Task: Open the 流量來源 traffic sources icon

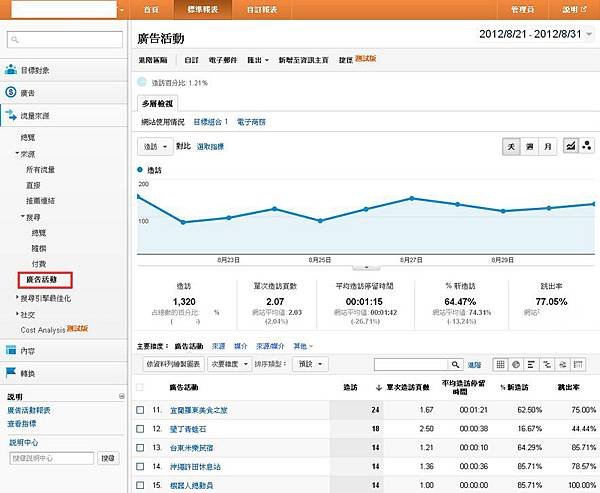Action: click(x=11, y=115)
